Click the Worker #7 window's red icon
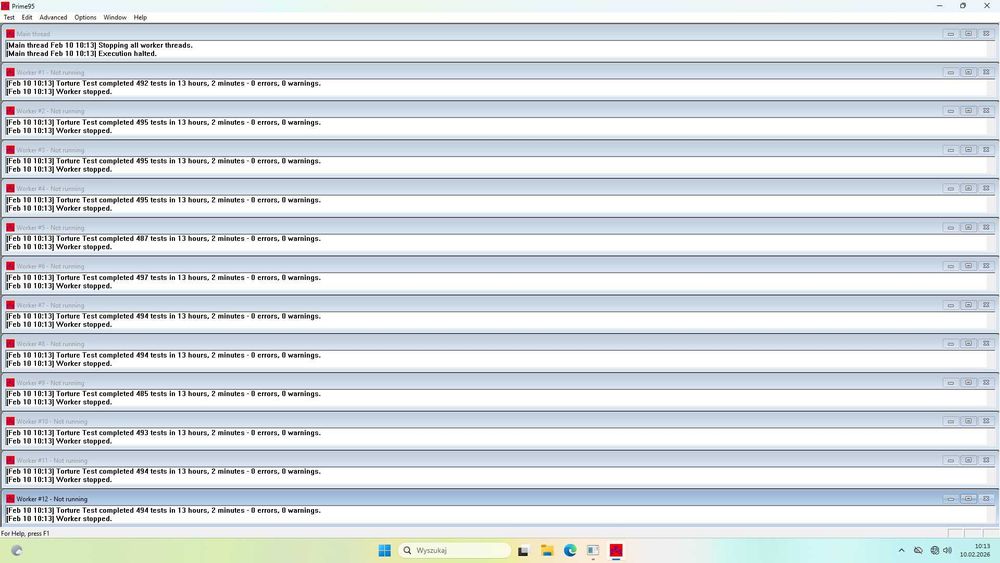This screenshot has height=563, width=1000. 10,305
